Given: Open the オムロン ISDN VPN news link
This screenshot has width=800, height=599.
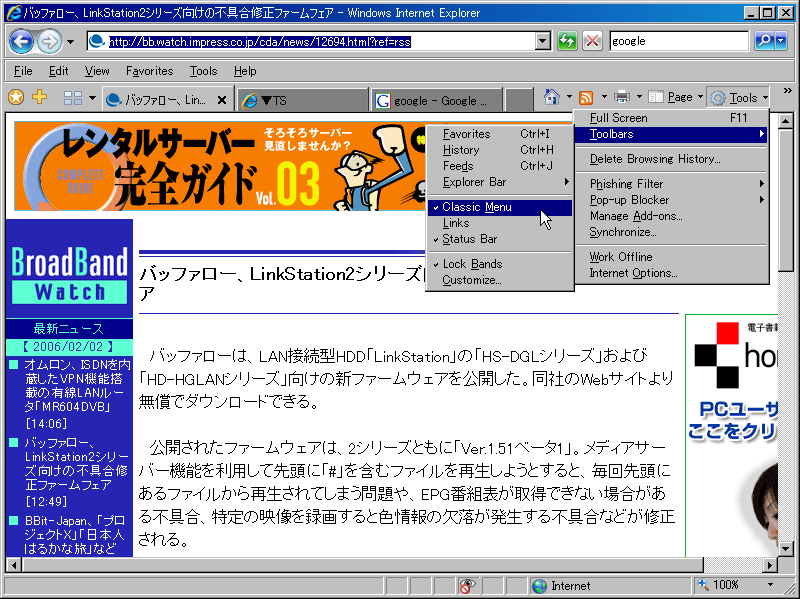Looking at the screenshot, I should click(78, 386).
